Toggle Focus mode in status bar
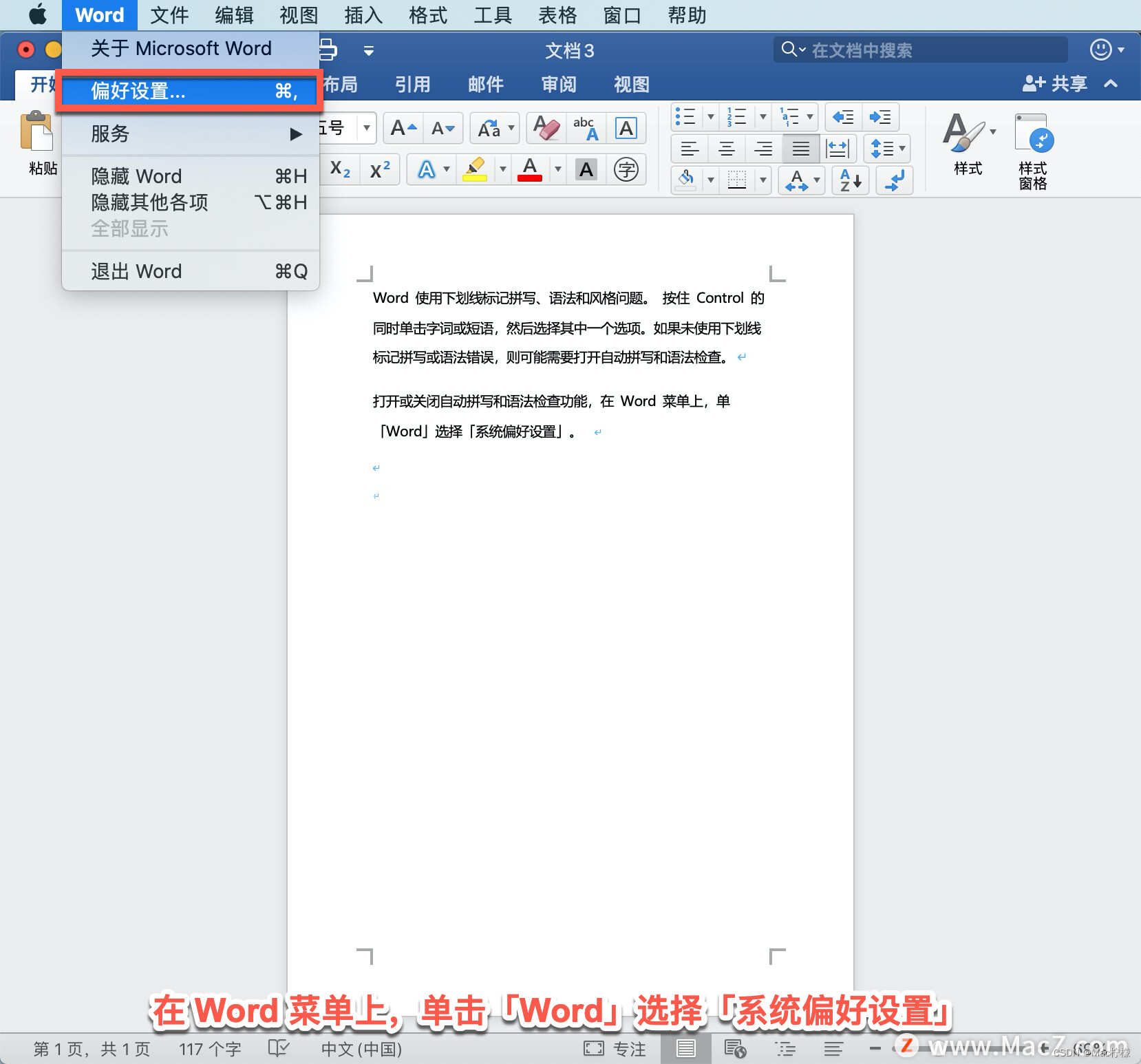Image resolution: width=1141 pixels, height=1064 pixels. point(615,1048)
